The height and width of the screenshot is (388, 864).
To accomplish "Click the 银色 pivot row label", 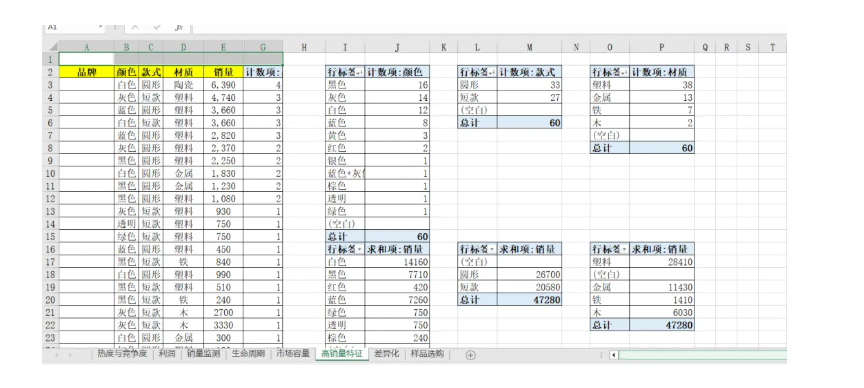I will click(345, 161).
